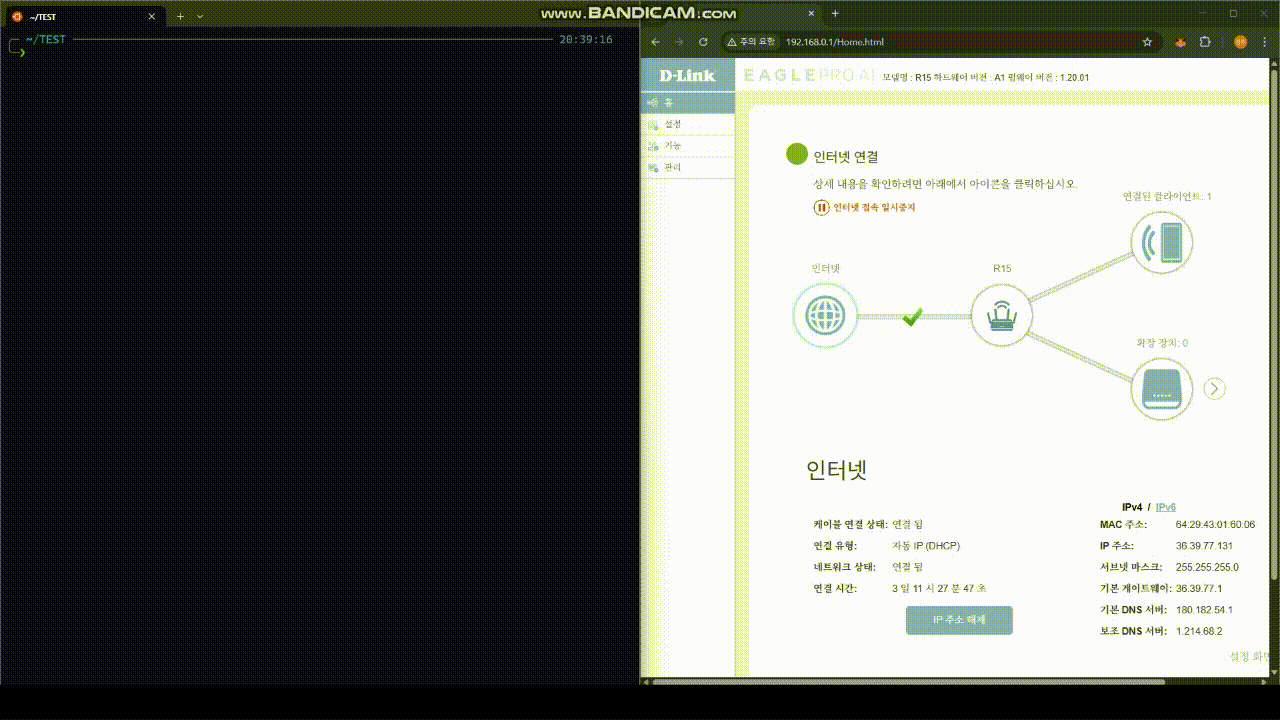
Task: Click the R15 router icon
Action: pyautogui.click(x=1002, y=316)
